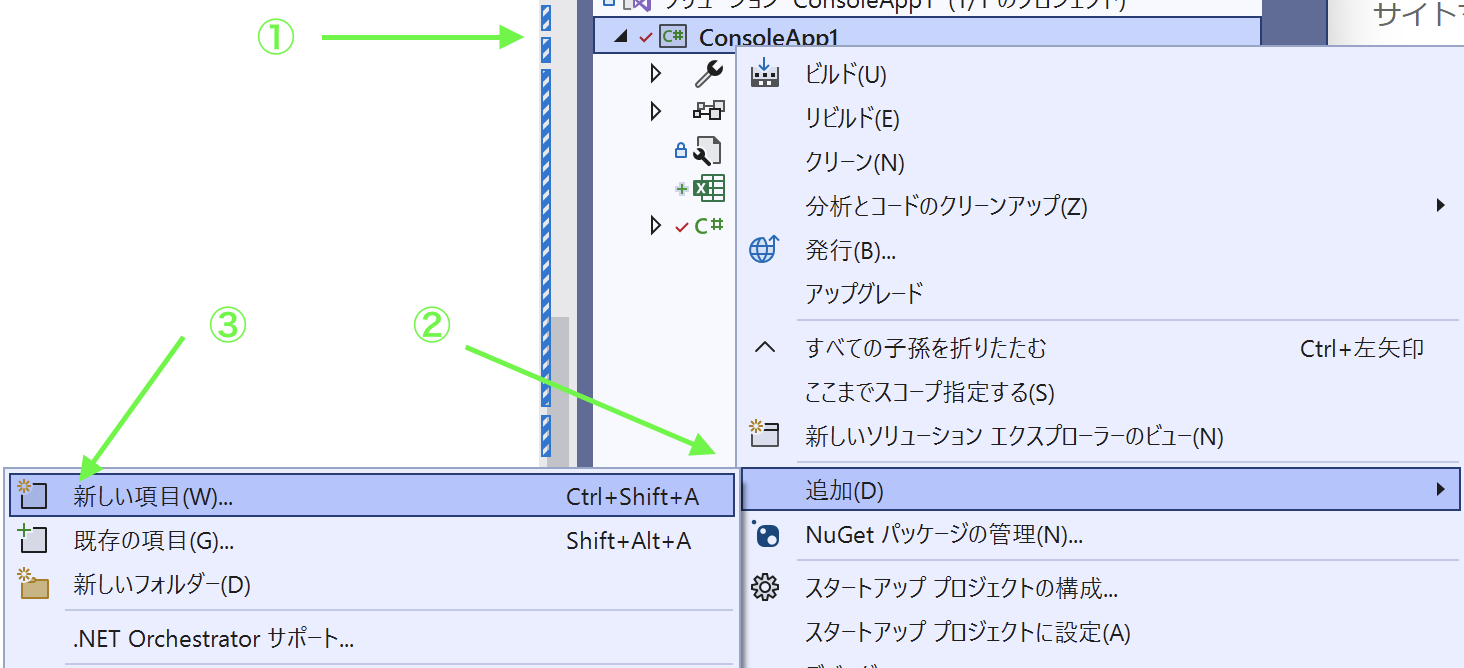Open the 分析とコードのクリーンアップ(Z) submenu
Image resolution: width=1464 pixels, height=668 pixels.
click(1100, 206)
